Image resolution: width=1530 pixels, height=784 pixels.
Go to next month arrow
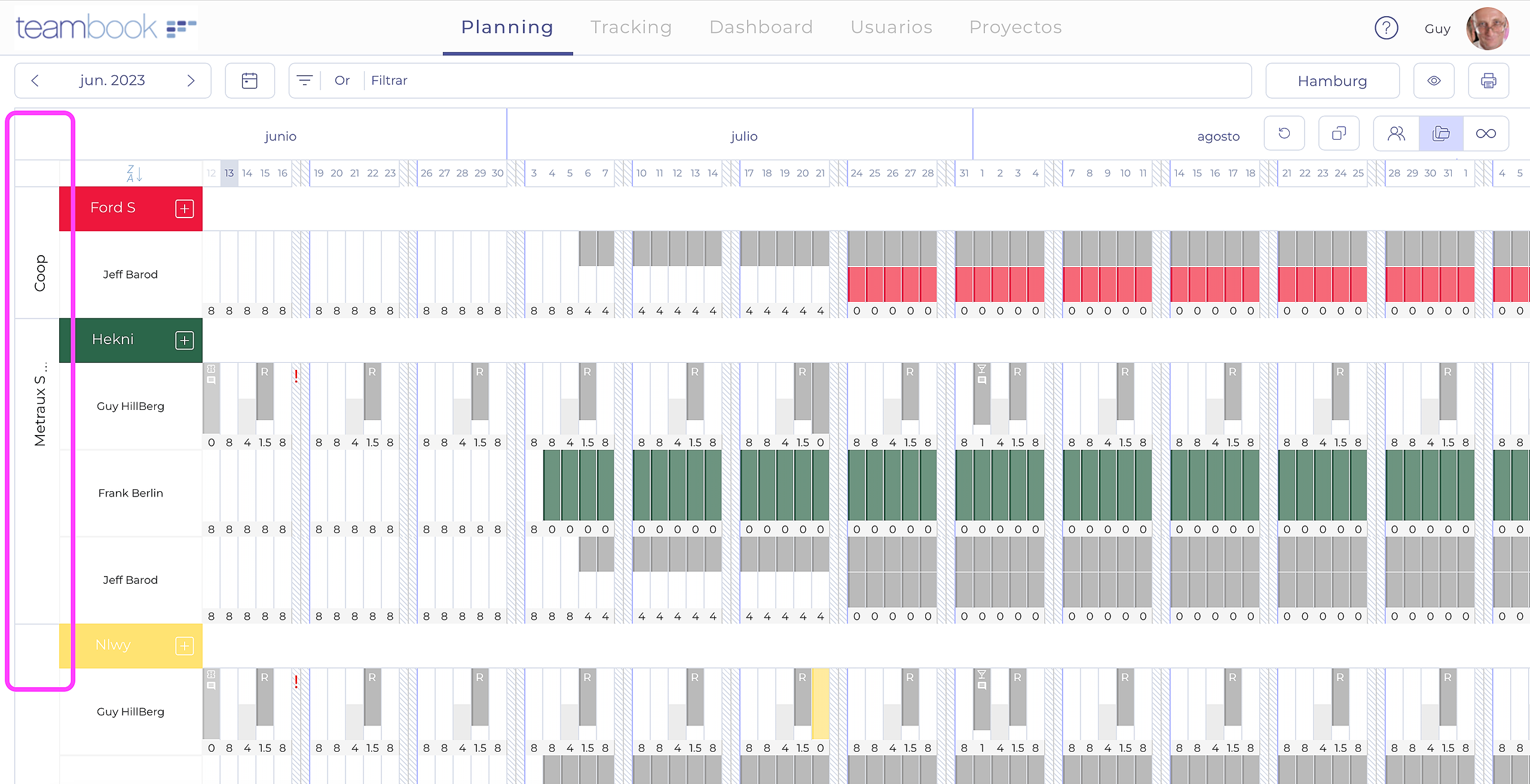point(191,81)
